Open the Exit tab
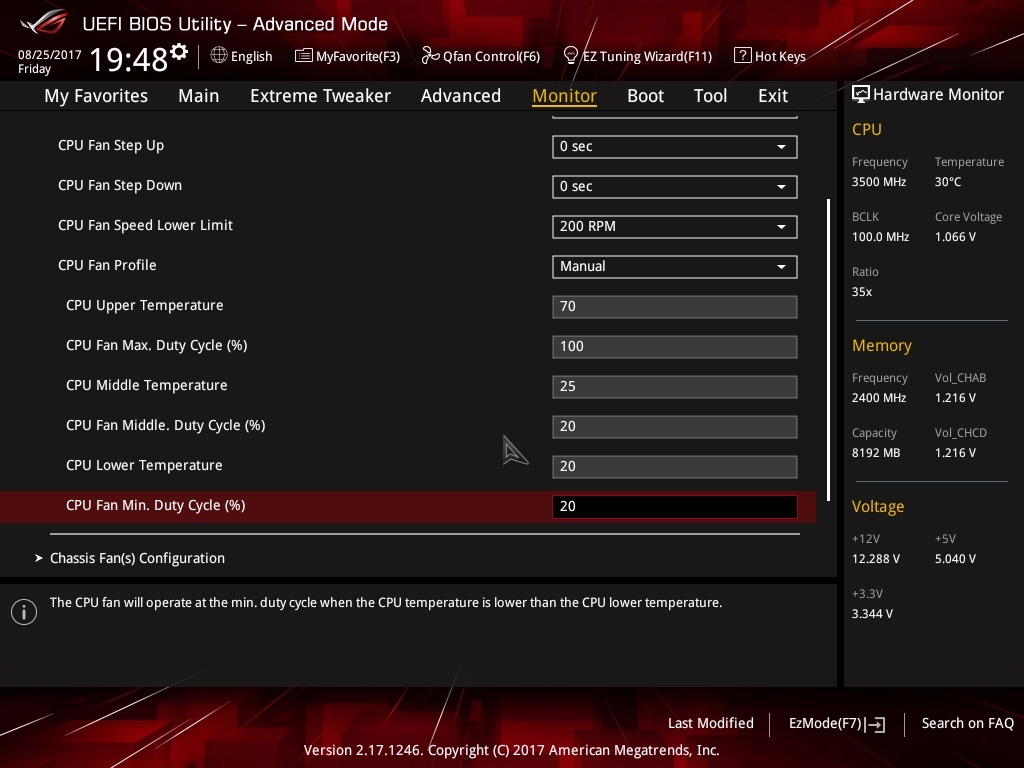Image resolution: width=1024 pixels, height=768 pixels. point(773,96)
